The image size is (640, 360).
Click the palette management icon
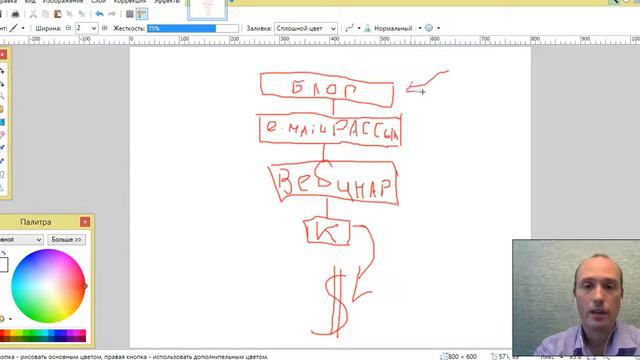[2, 319]
